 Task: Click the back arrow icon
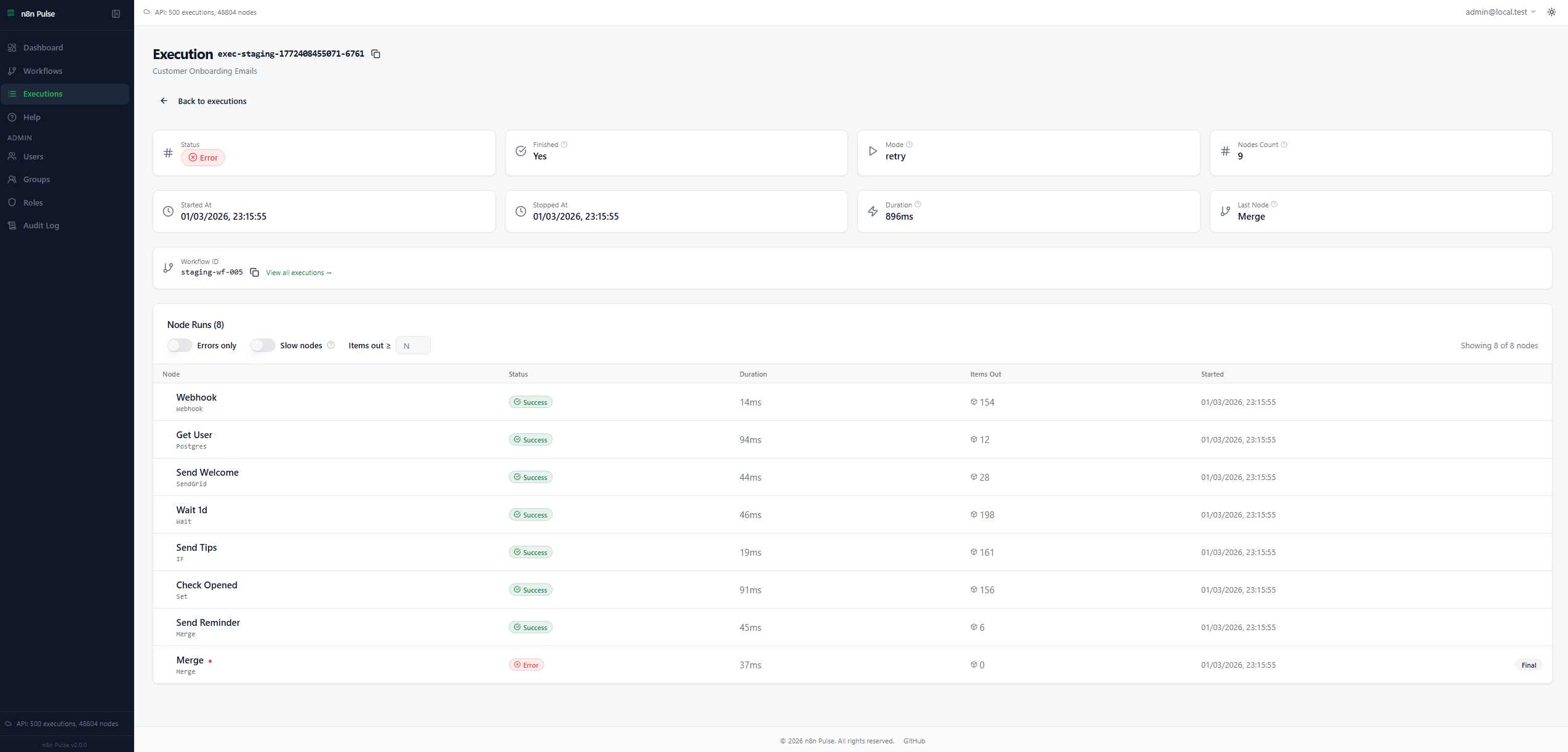(164, 101)
